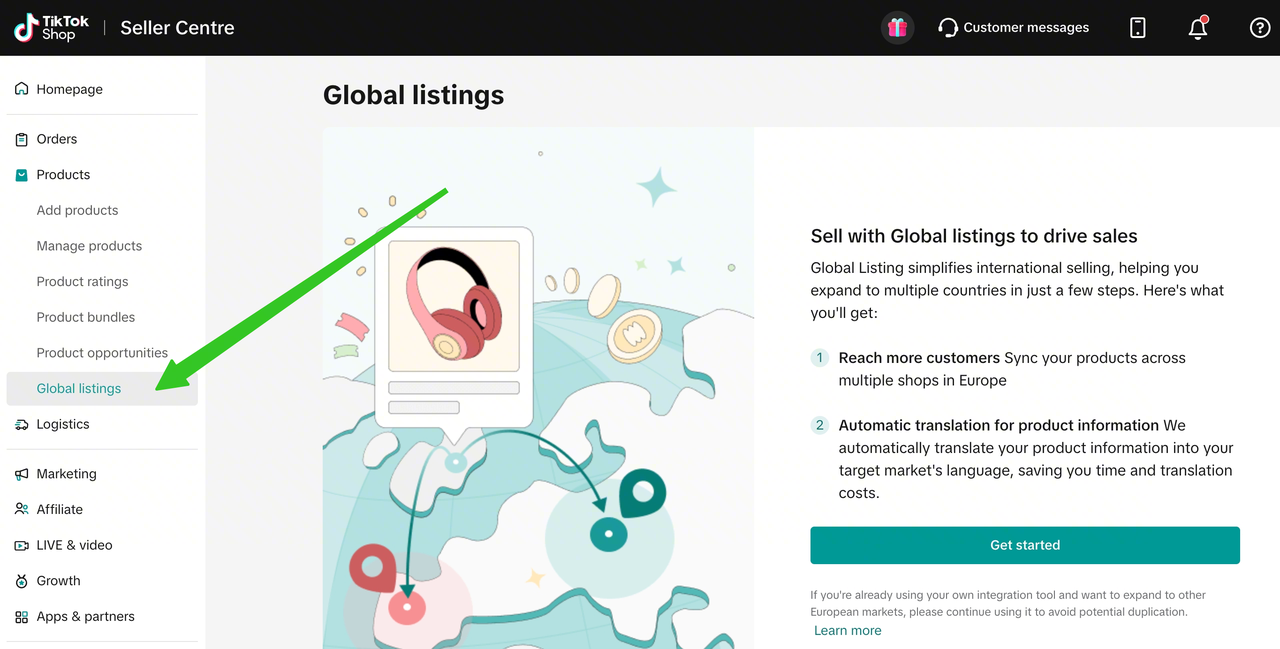The height and width of the screenshot is (649, 1280).
Task: Open Customer messages
Action: coord(1026,28)
